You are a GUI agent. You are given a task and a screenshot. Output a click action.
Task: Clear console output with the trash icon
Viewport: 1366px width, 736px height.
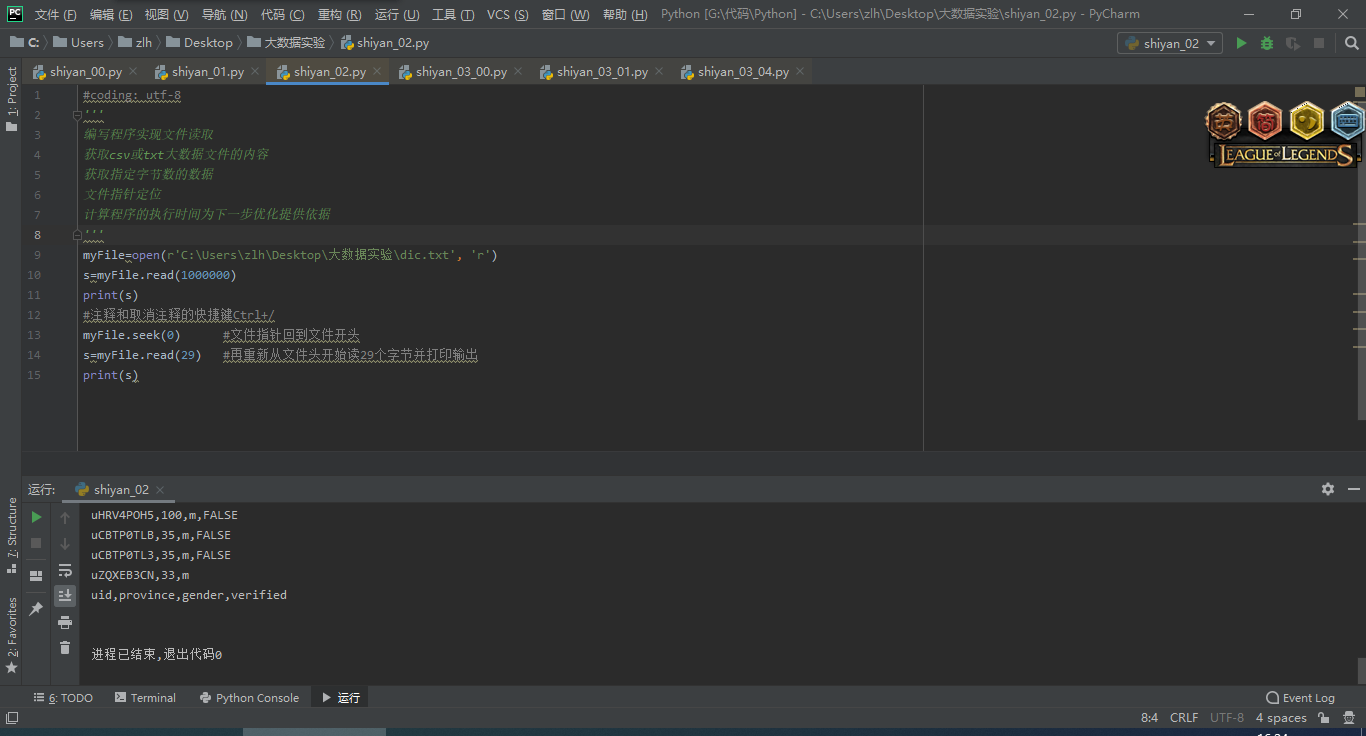pos(65,648)
